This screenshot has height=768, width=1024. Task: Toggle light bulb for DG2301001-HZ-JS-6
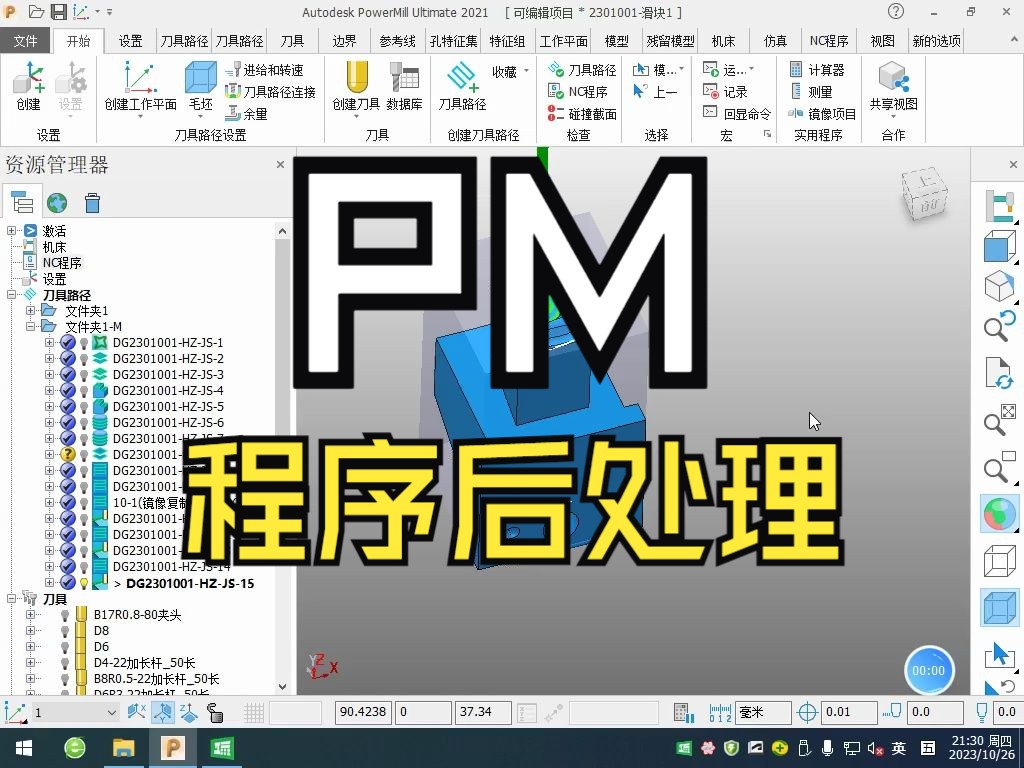(84, 423)
